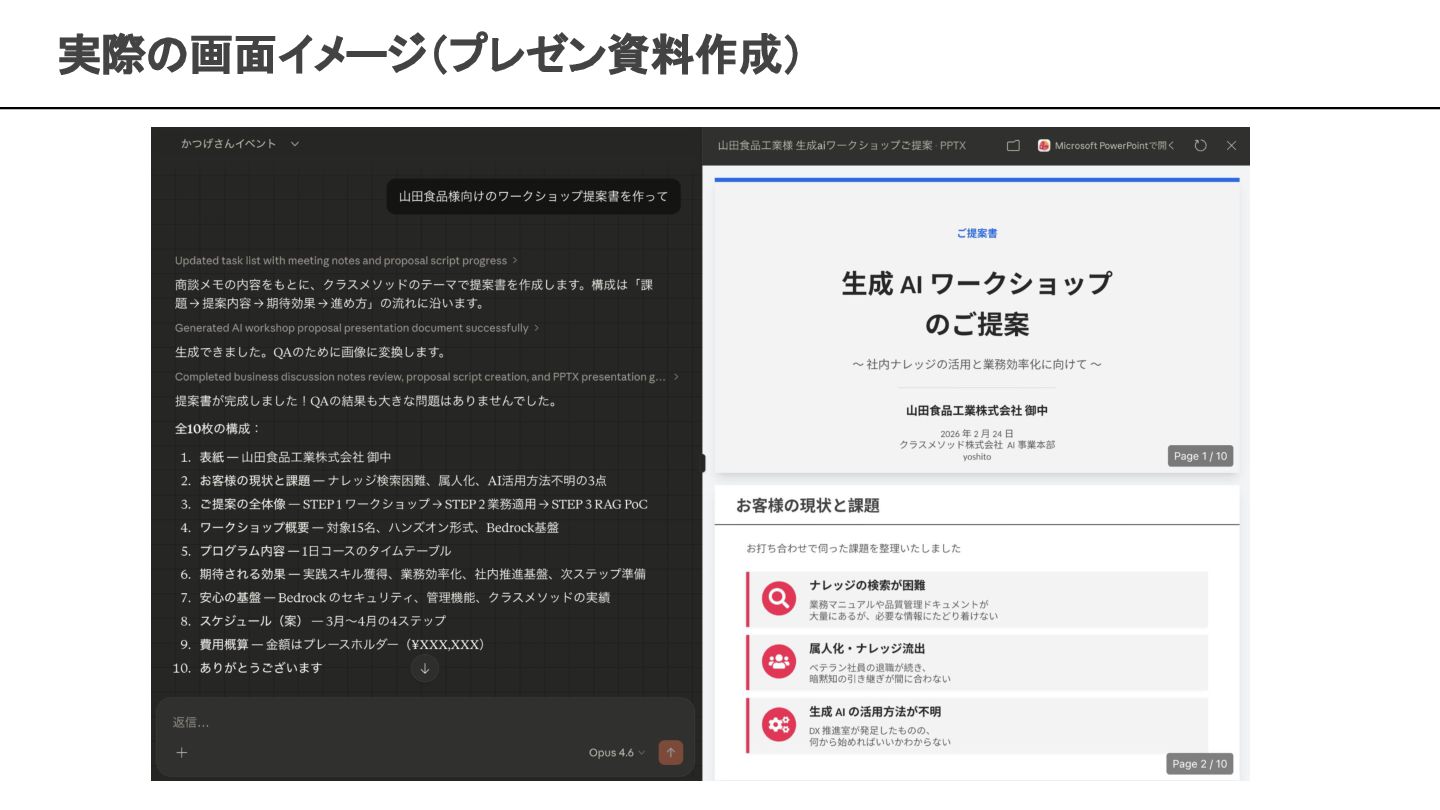Click the Microsoft PowerPointで開く button

point(1107,146)
